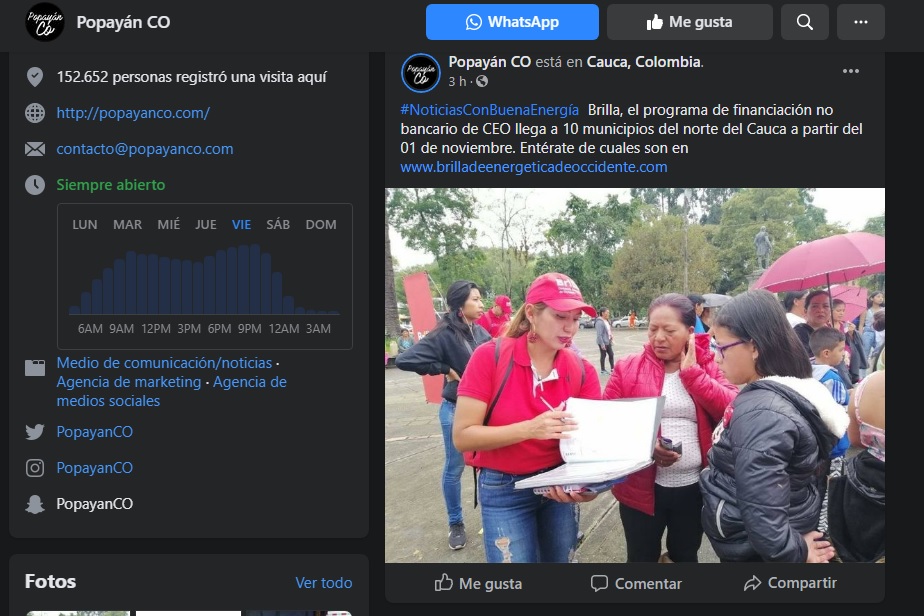The image size is (924, 616).
Task: Open the popayanco.com website link
Action: click(x=133, y=113)
